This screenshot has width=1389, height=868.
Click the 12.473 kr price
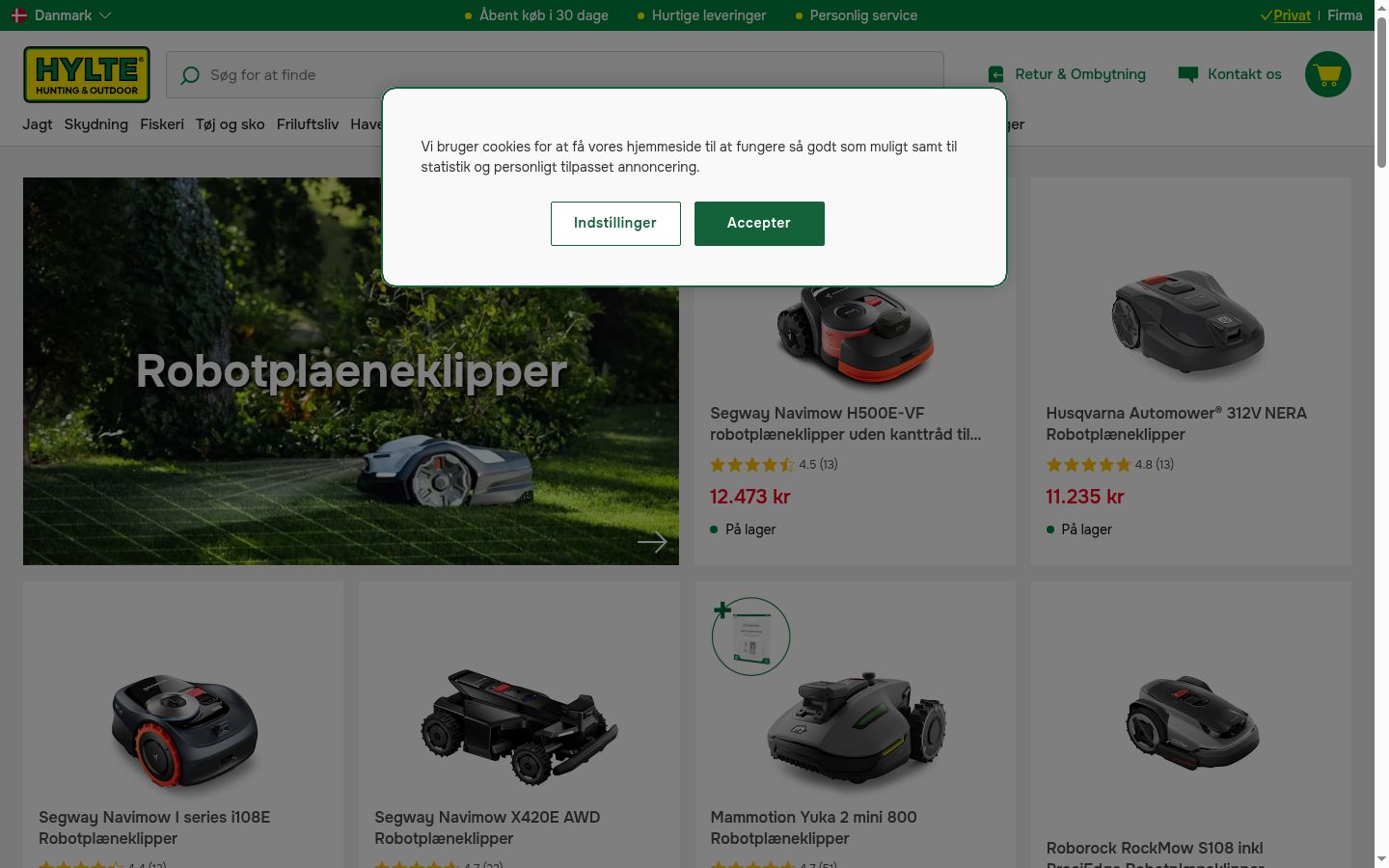coord(750,497)
